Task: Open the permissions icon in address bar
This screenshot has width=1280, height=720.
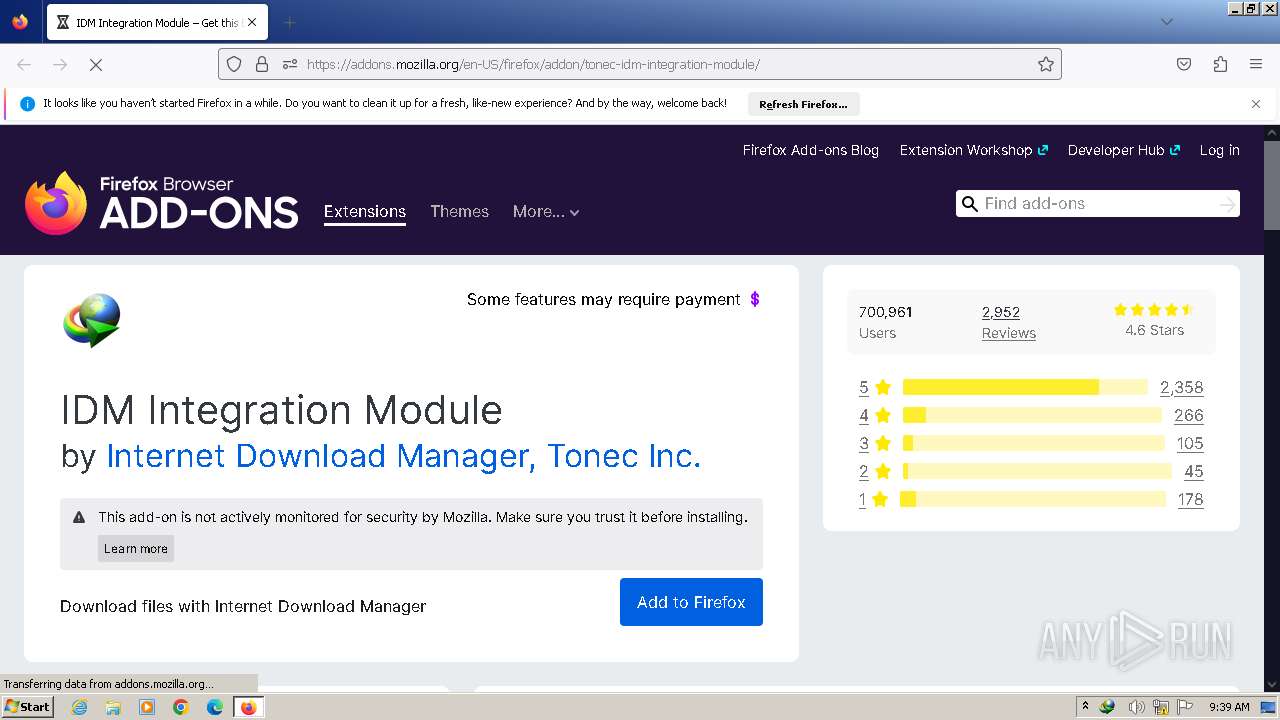Action: tap(290, 64)
